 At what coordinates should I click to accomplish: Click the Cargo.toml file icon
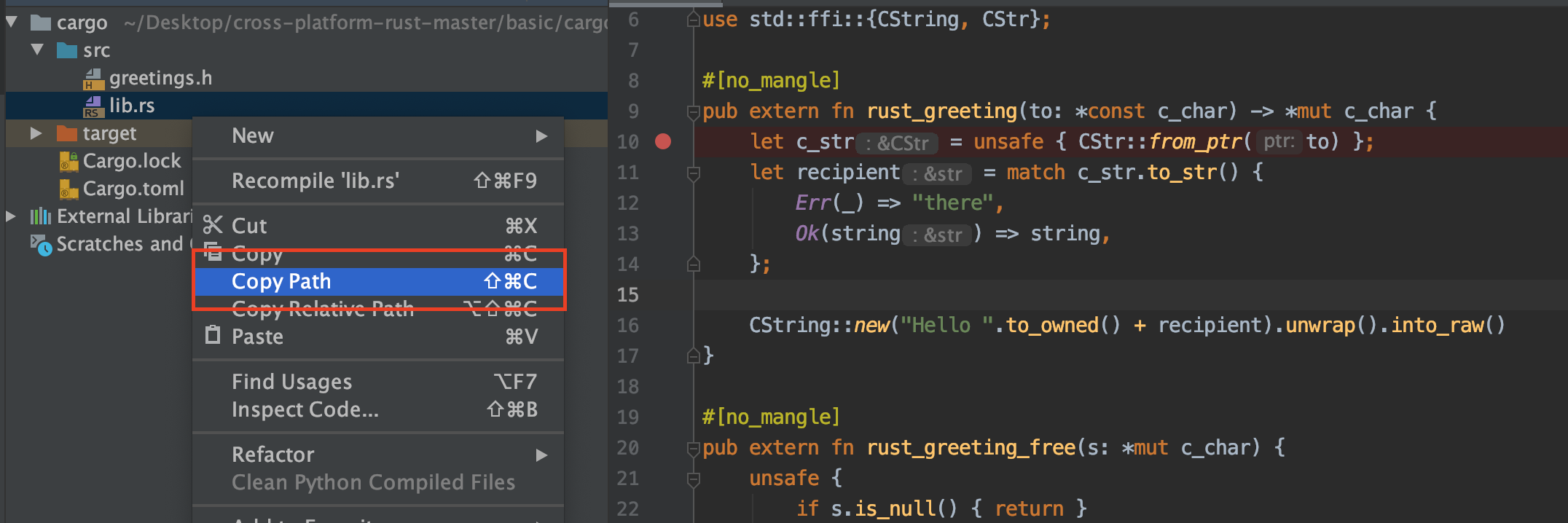click(68, 189)
